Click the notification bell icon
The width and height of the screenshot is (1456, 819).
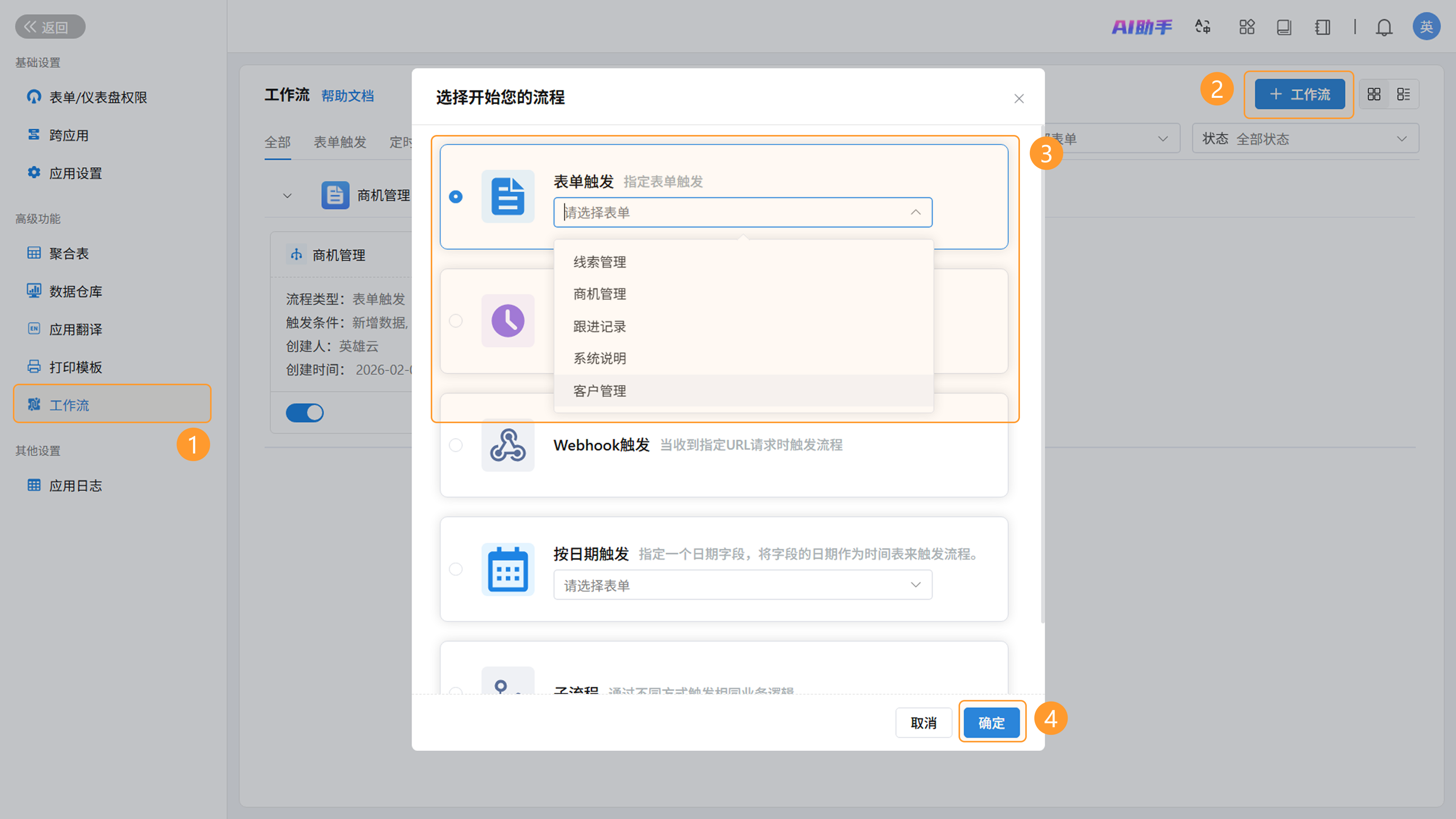click(1384, 27)
